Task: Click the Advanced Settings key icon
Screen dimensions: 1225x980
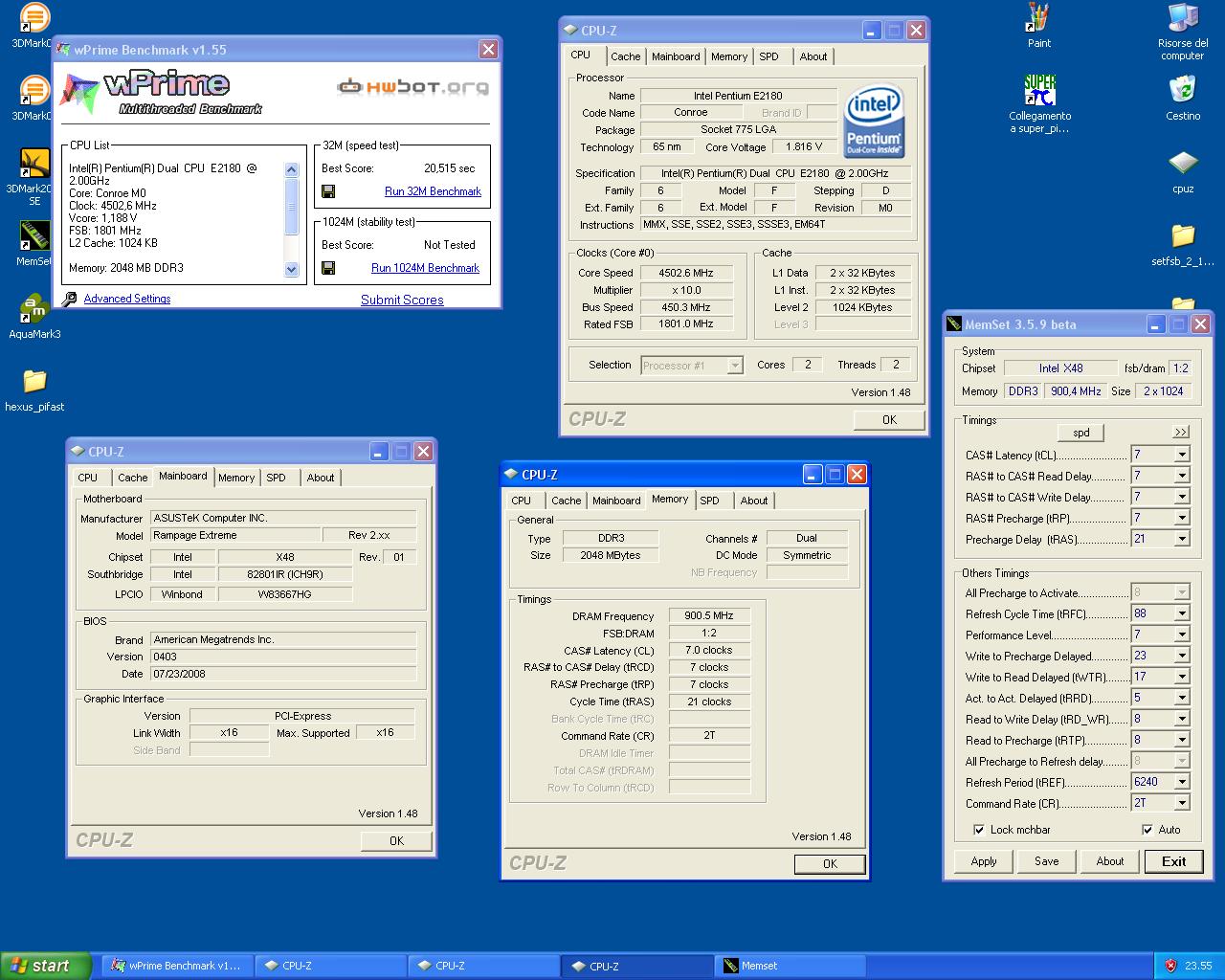Action: [x=69, y=299]
